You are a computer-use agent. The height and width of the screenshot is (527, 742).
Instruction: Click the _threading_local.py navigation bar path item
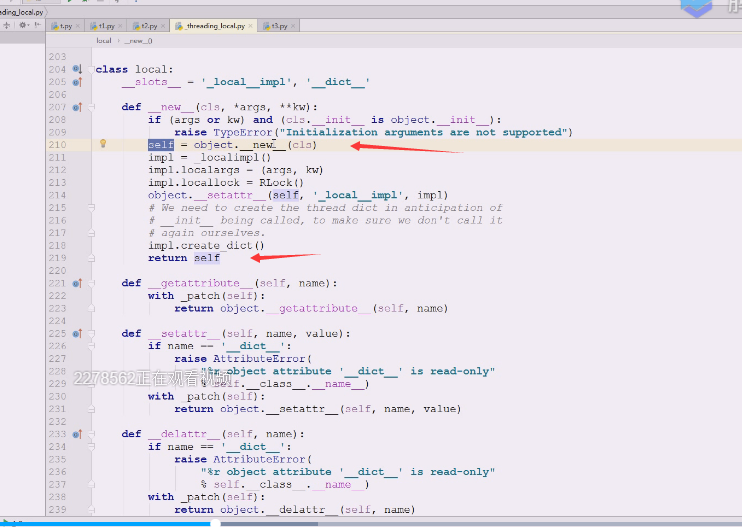tap(22, 12)
